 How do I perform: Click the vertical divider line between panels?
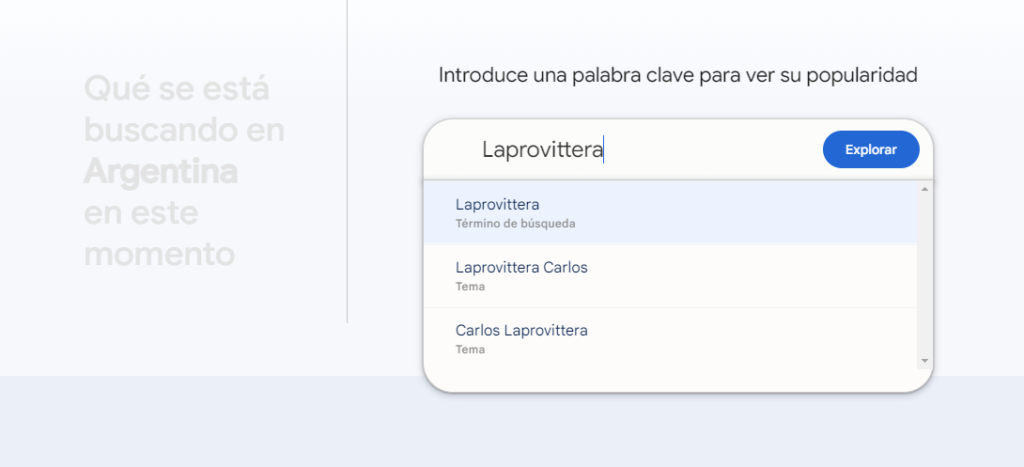347,161
